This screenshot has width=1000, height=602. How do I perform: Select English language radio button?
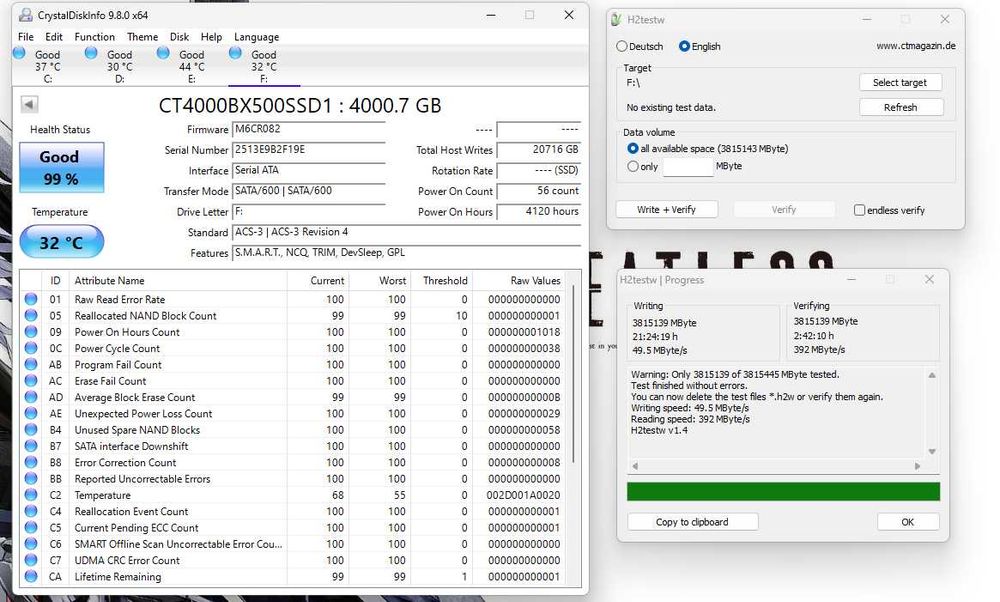tap(684, 46)
